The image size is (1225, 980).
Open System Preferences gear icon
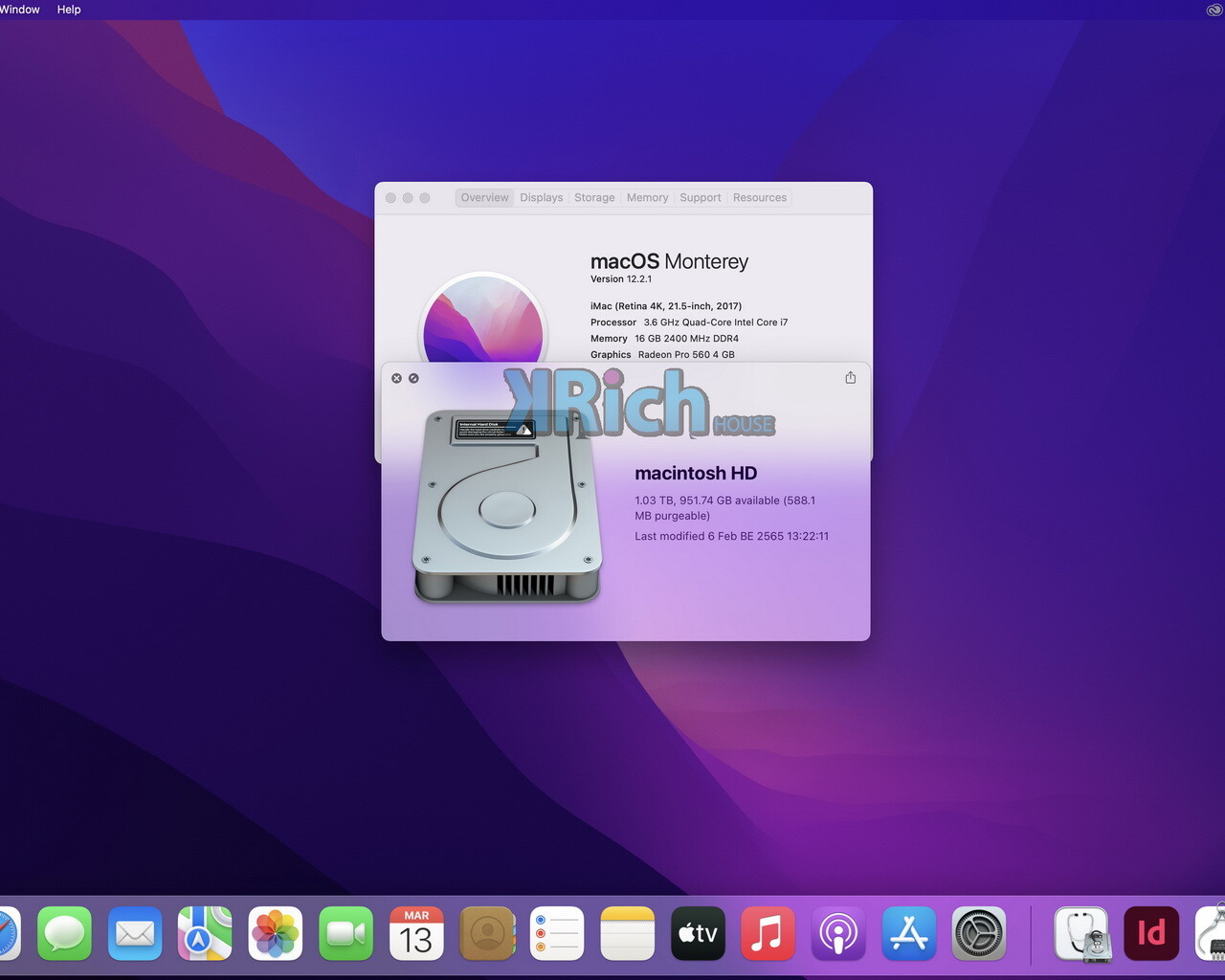pos(979,933)
